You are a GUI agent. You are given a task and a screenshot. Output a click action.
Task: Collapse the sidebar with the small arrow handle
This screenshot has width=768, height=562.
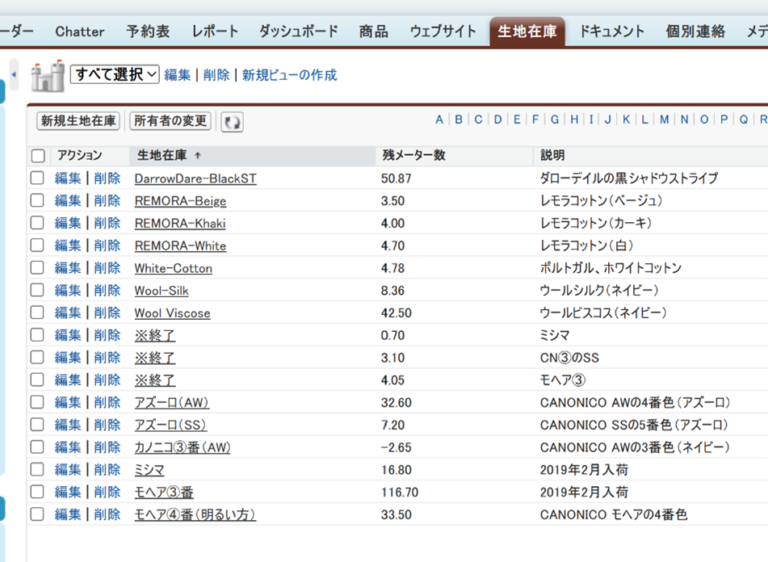(14, 74)
